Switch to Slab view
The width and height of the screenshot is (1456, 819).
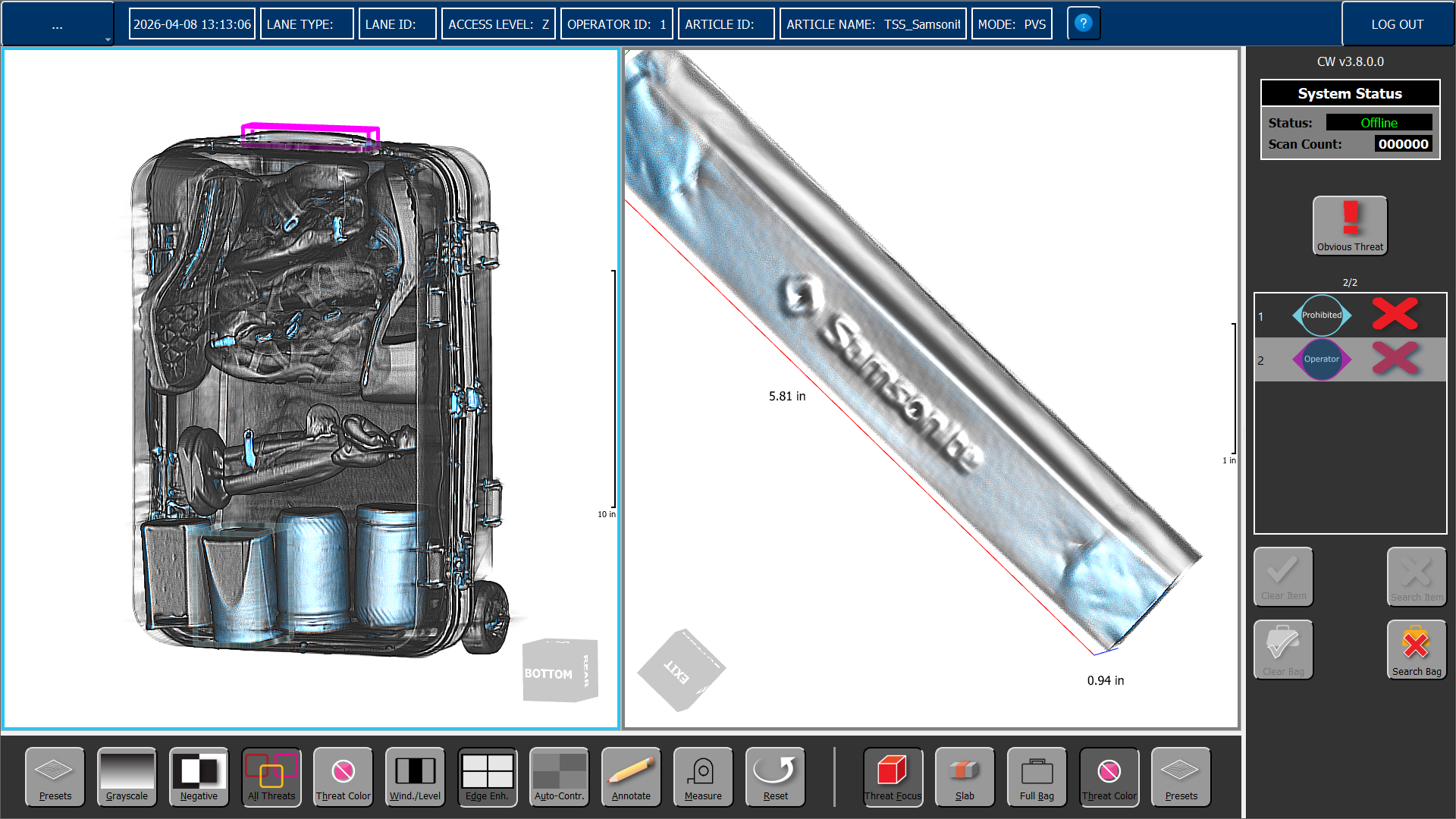[x=965, y=777]
